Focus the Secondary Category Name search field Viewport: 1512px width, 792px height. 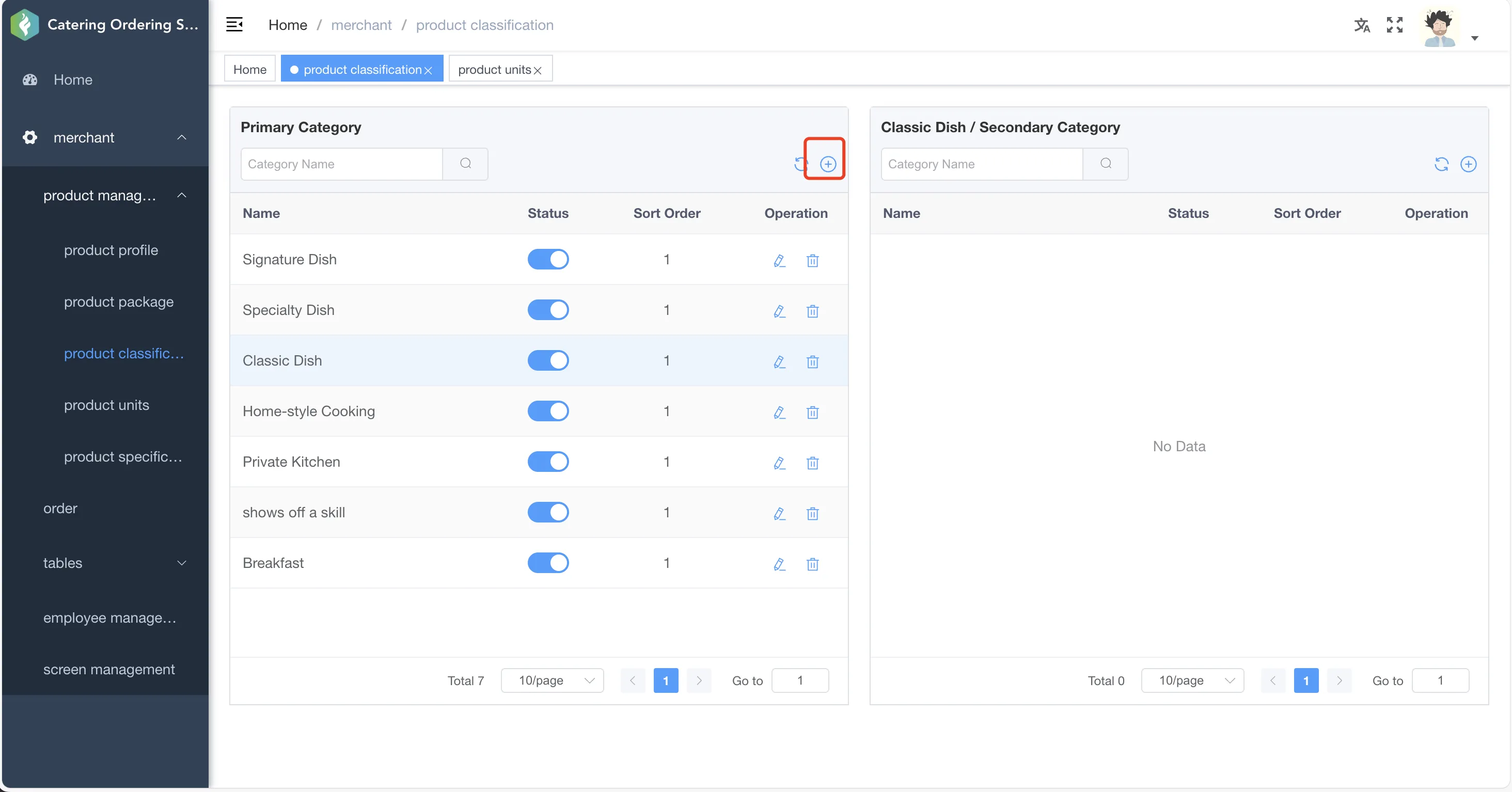coord(982,164)
